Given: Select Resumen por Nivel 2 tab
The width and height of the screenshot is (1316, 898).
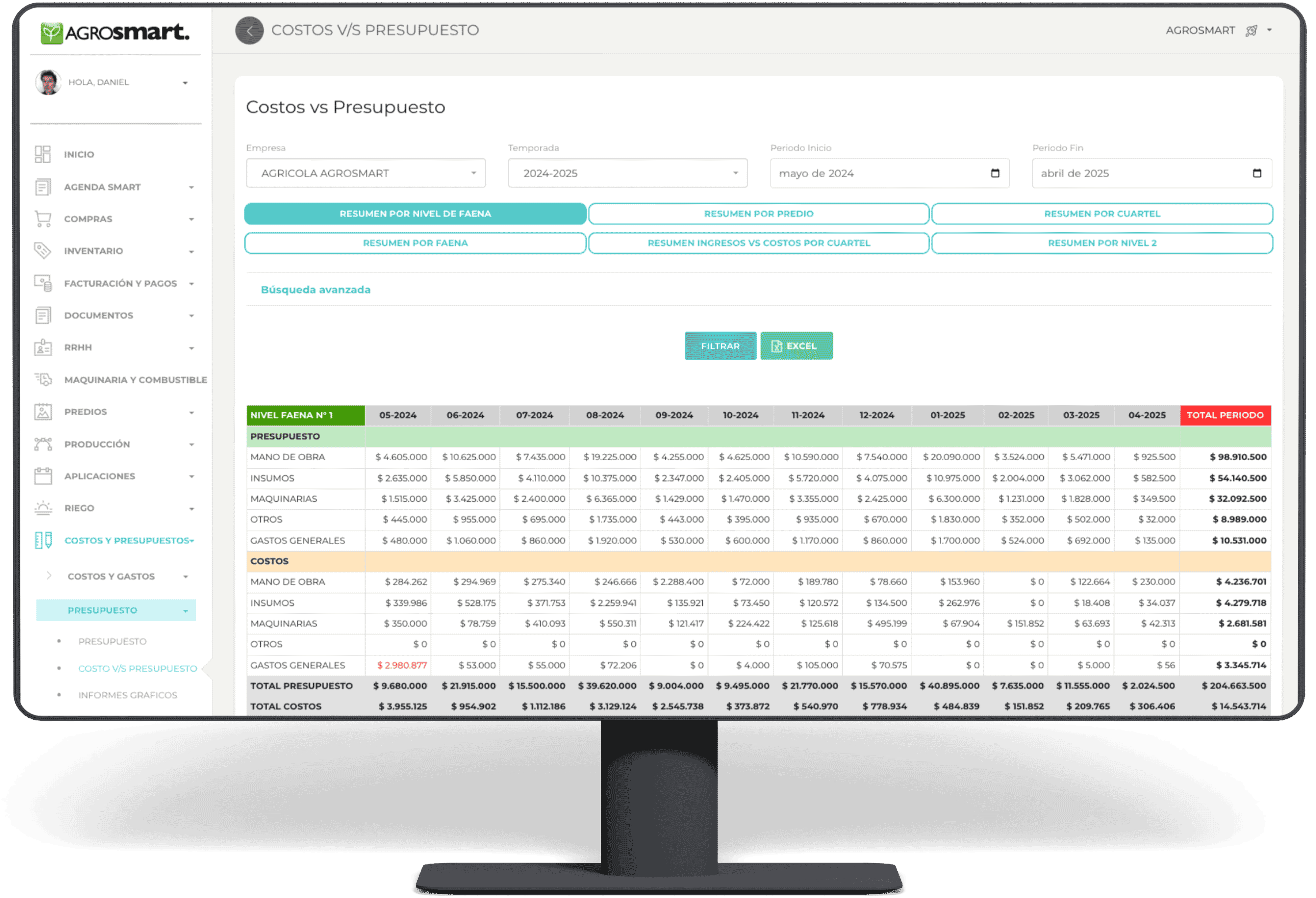Looking at the screenshot, I should coord(1101,243).
